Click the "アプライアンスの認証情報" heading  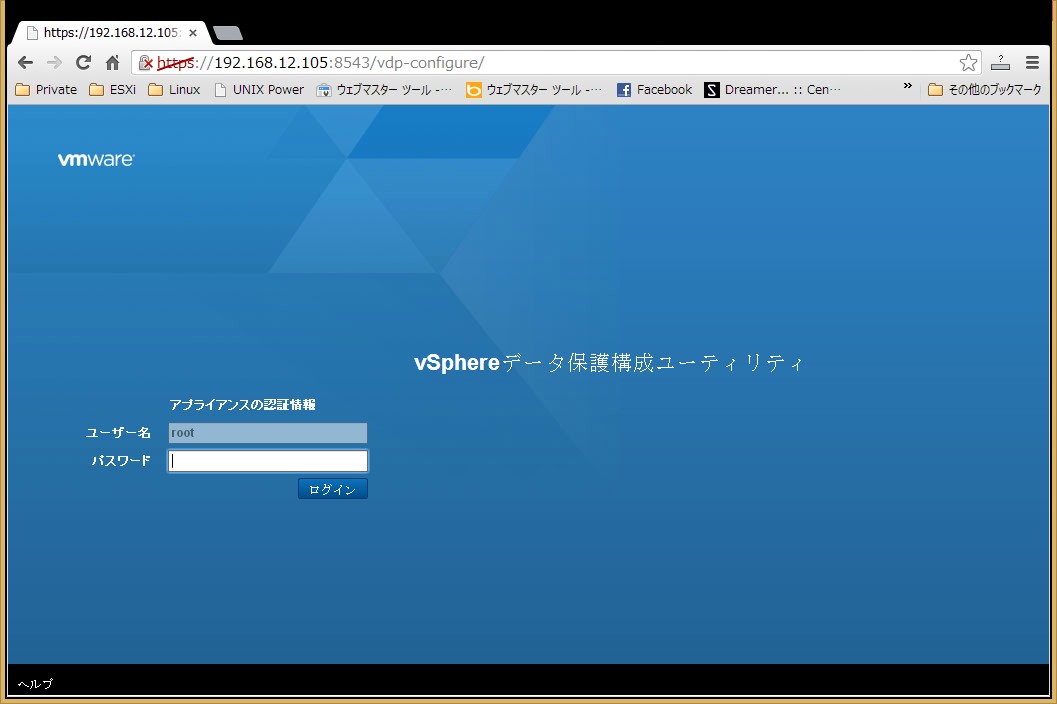coord(242,405)
